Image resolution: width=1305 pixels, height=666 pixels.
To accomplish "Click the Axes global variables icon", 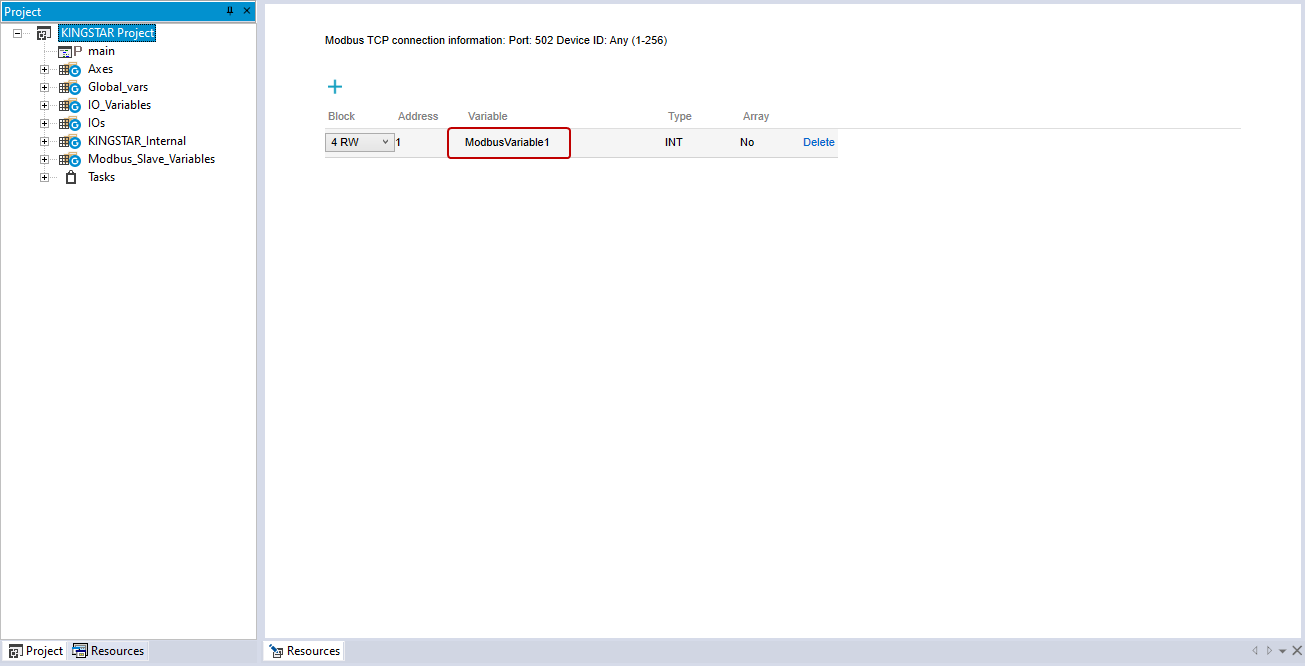I will point(69,70).
